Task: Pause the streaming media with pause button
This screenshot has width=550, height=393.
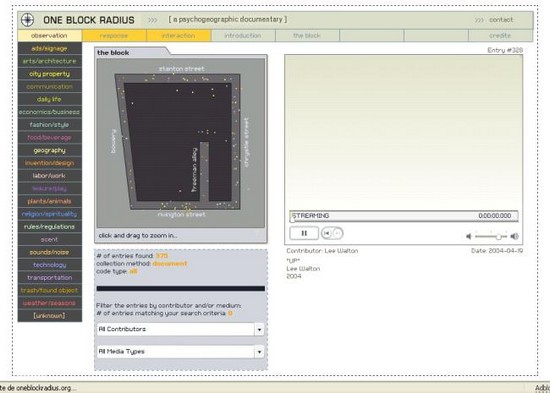Action: [x=304, y=233]
